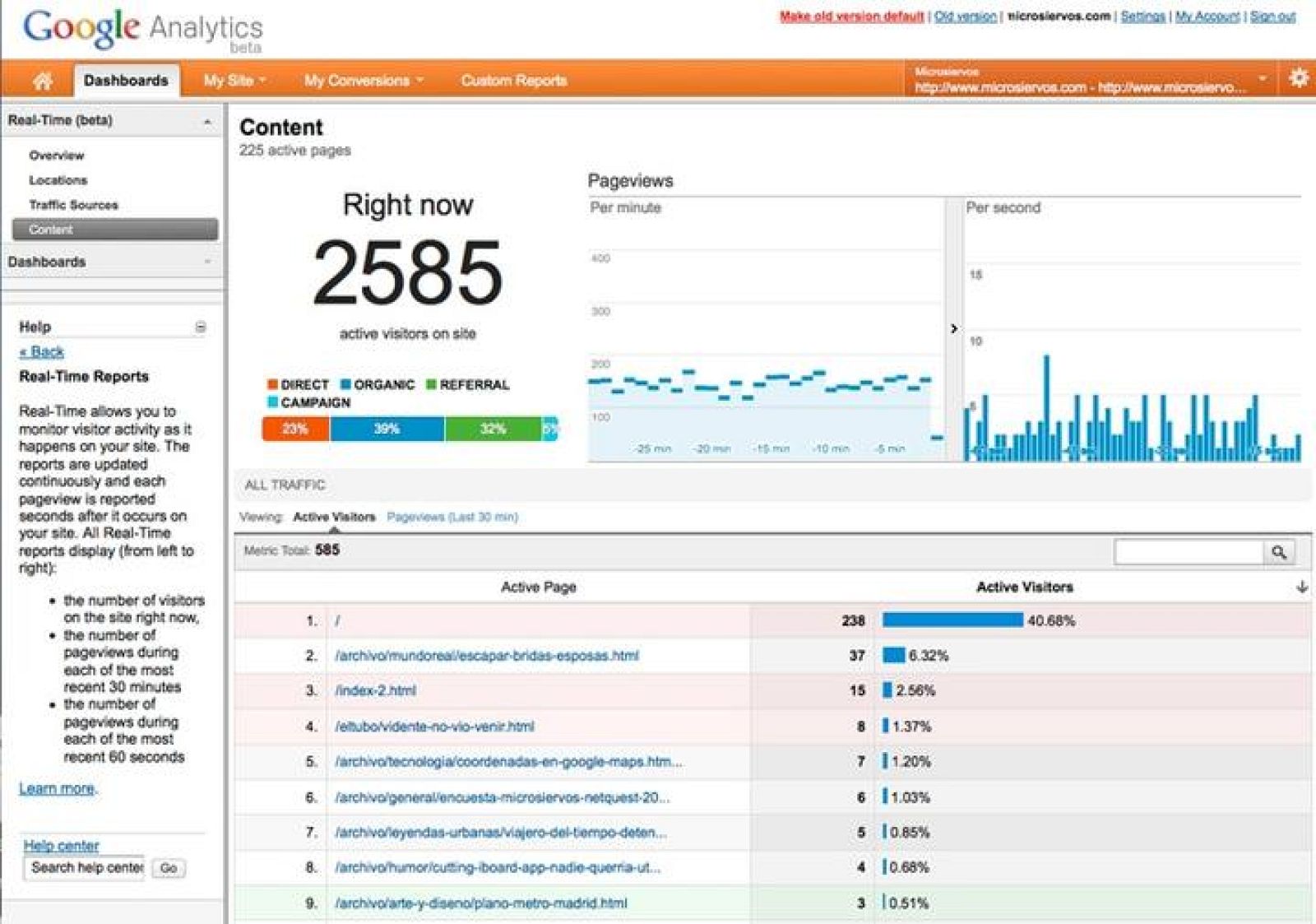Select the Active Visitors viewing option
This screenshot has width=1316, height=924.
pos(336,518)
